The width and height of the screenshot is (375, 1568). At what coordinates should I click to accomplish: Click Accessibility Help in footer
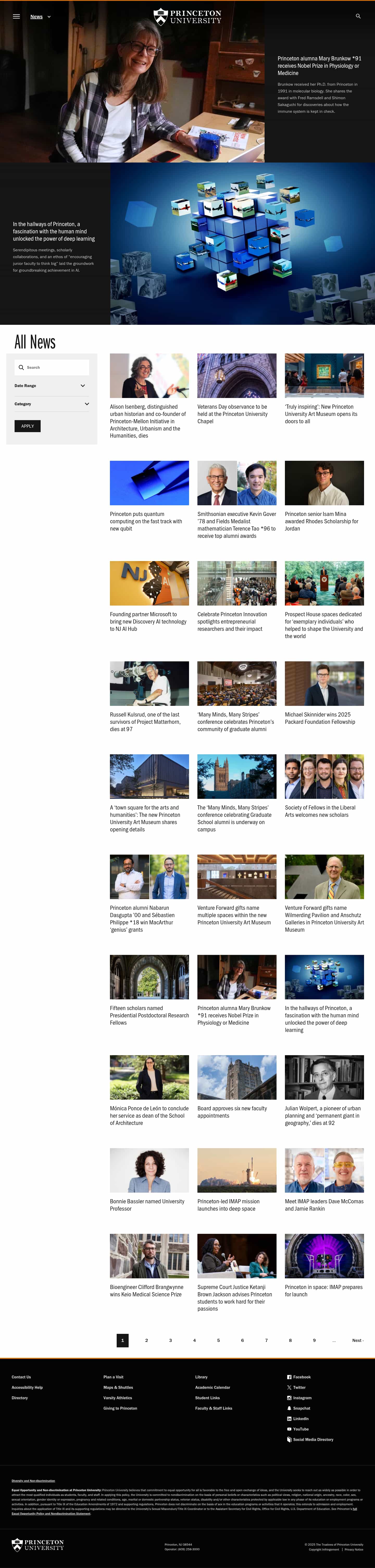click(27, 1387)
